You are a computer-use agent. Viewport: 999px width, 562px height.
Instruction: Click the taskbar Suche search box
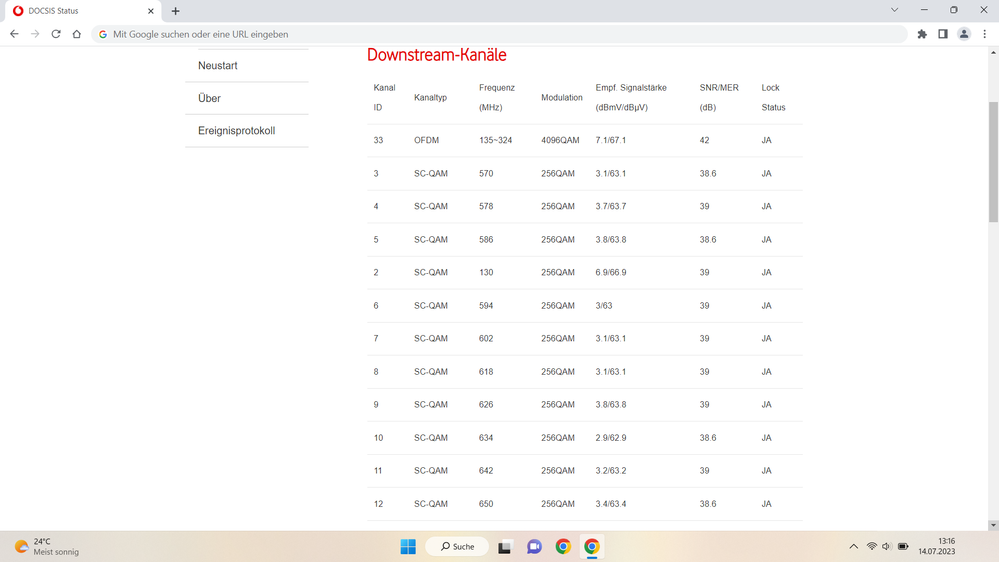coord(457,547)
